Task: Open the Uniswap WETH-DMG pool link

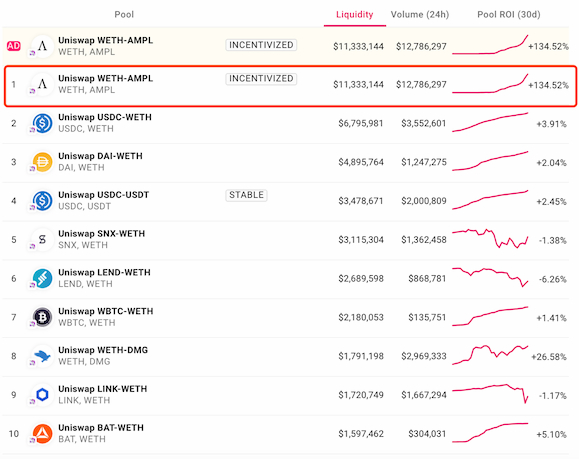Action: pyautogui.click(x=103, y=350)
